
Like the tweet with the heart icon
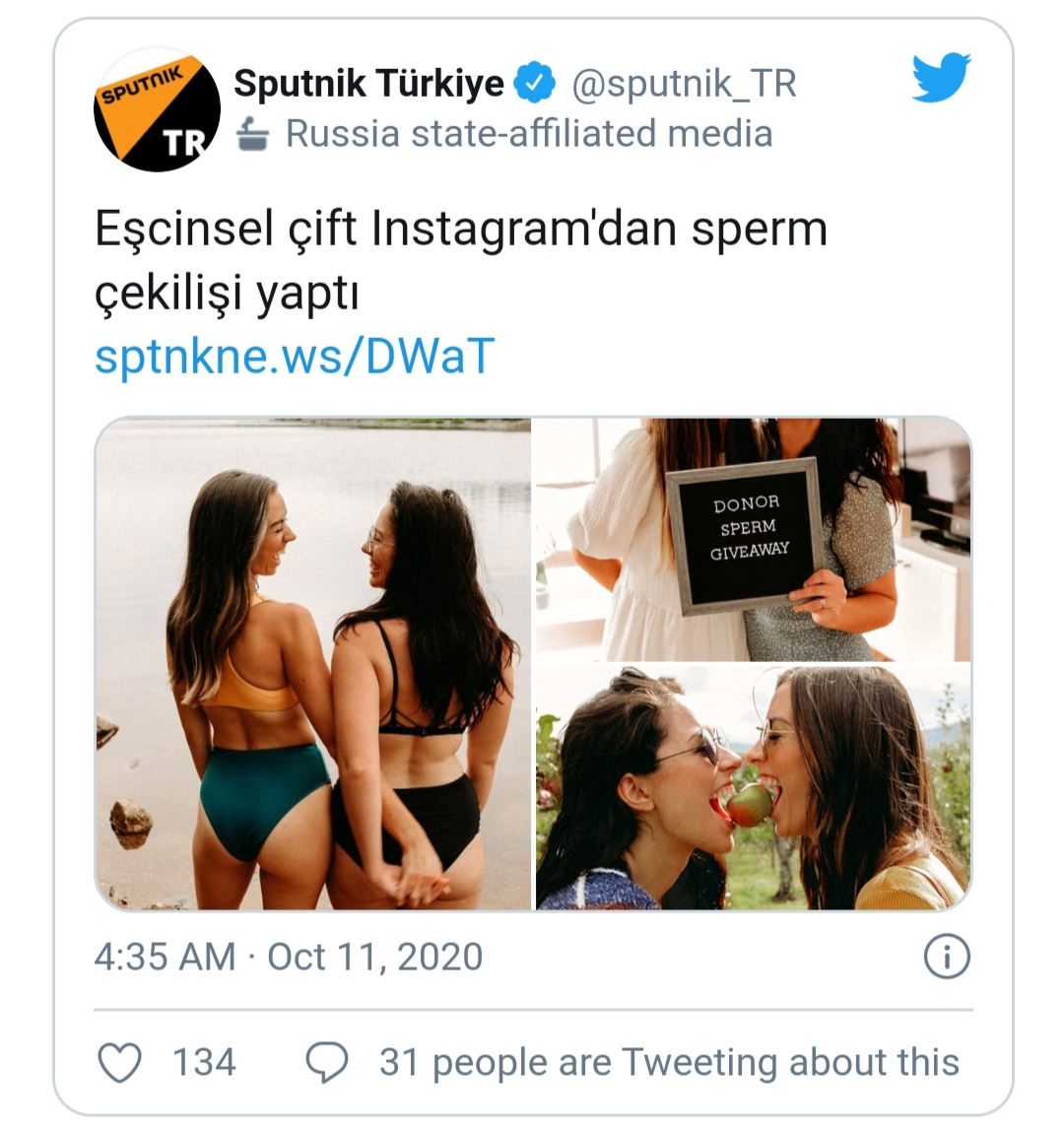120,1062
